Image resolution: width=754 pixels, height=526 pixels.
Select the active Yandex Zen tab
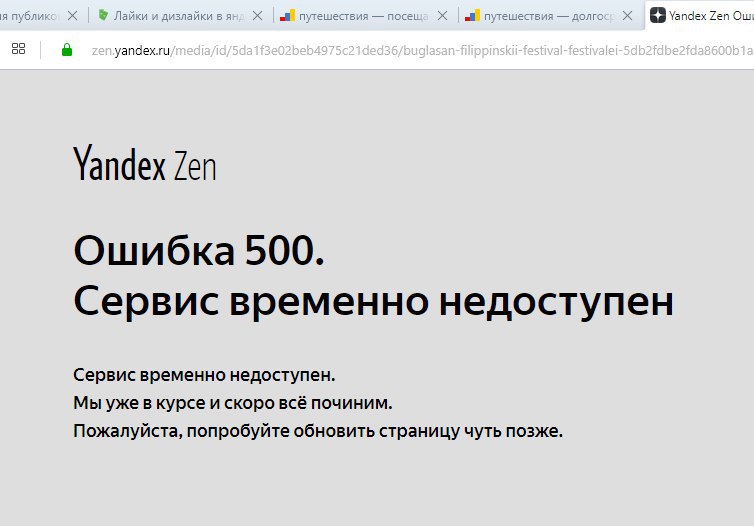click(x=700, y=16)
